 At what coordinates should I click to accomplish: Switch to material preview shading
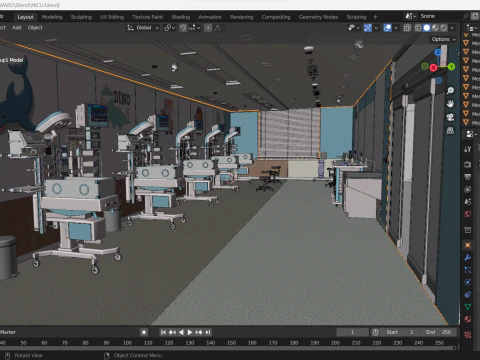coord(435,28)
